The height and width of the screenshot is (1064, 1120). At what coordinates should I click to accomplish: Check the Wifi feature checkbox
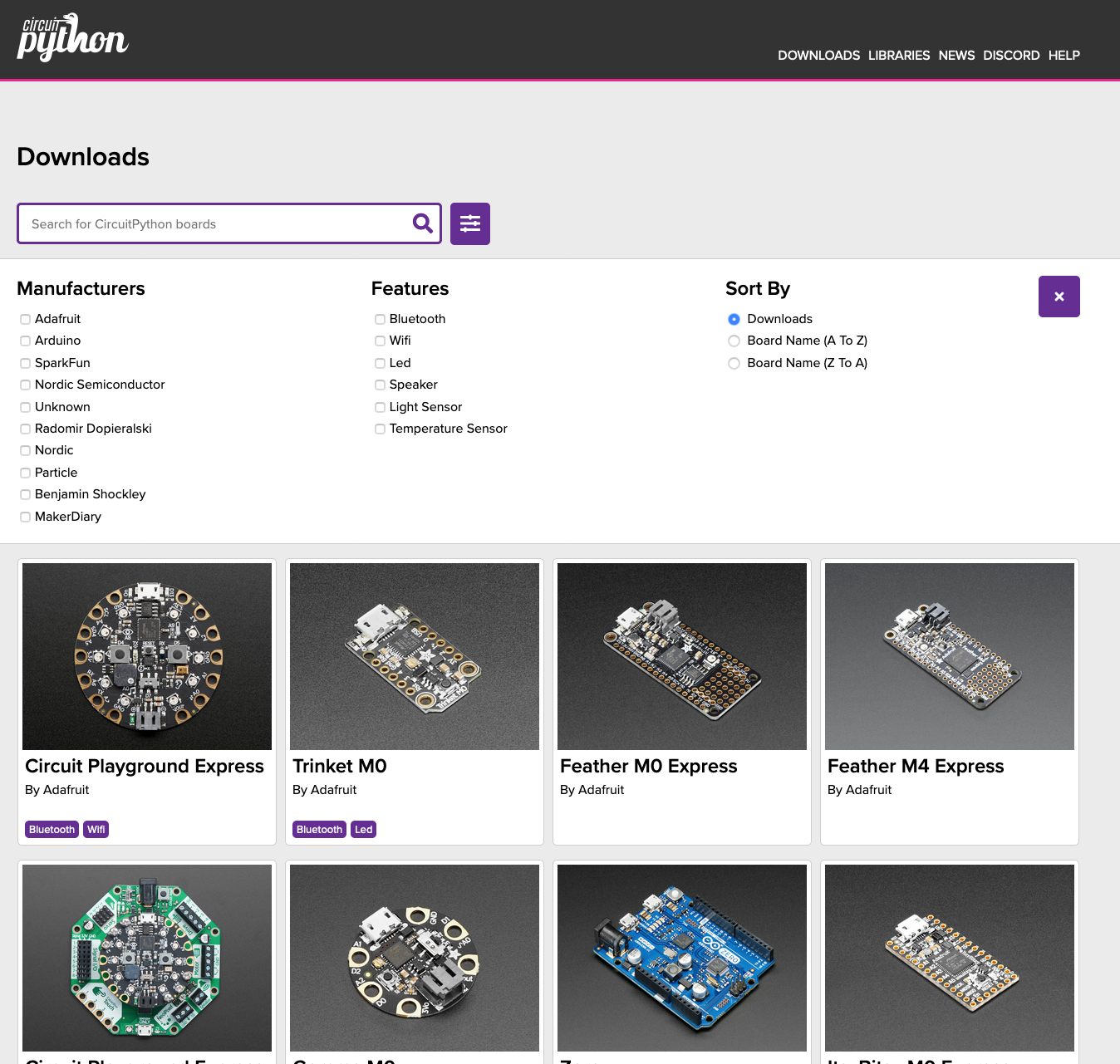380,341
